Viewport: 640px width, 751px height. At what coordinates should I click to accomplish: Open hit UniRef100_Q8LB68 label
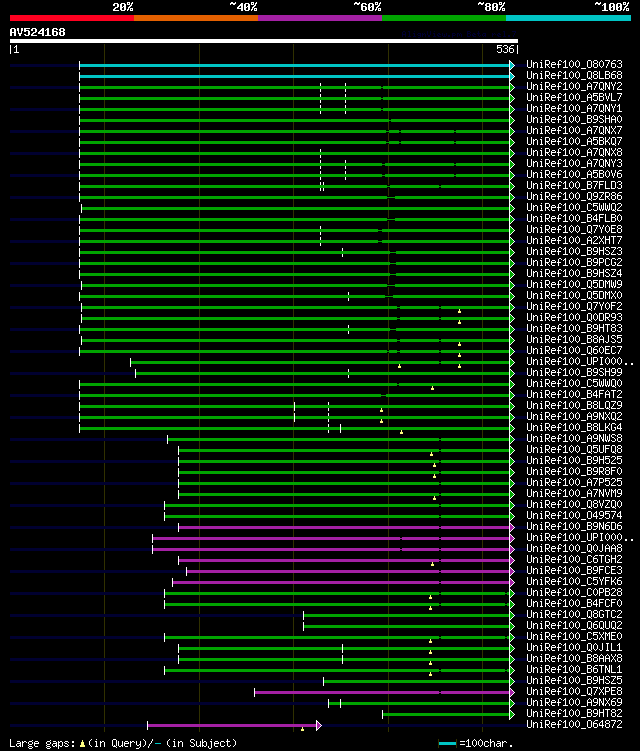pos(574,75)
